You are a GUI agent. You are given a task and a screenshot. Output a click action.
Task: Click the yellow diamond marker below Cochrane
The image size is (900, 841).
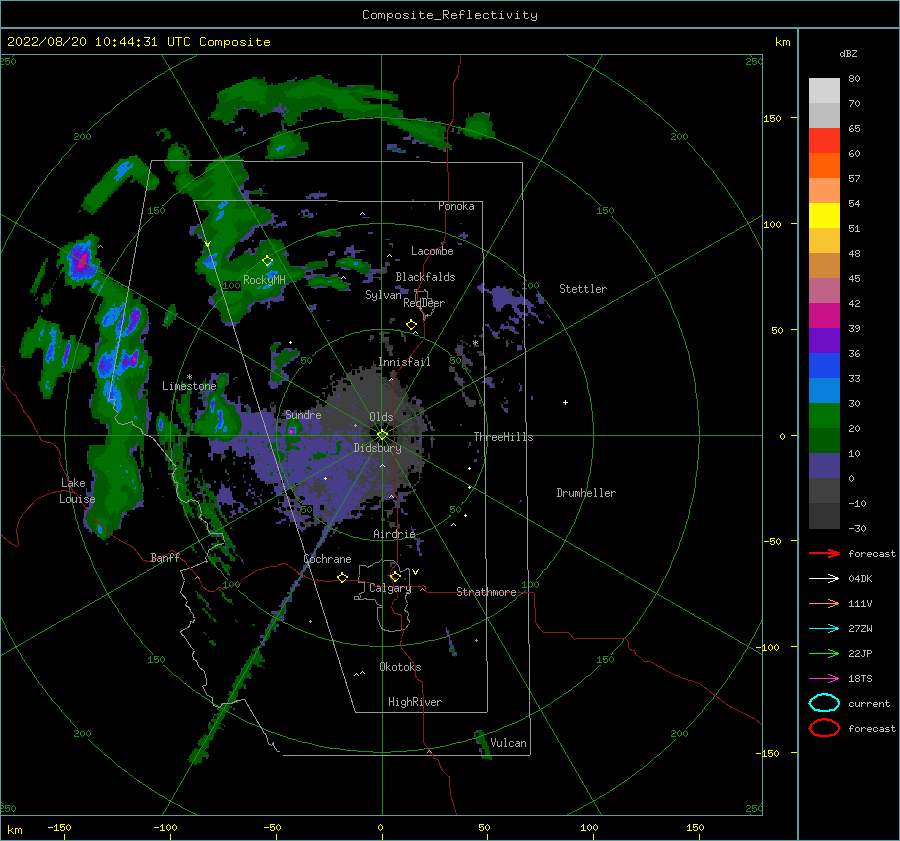[x=342, y=578]
